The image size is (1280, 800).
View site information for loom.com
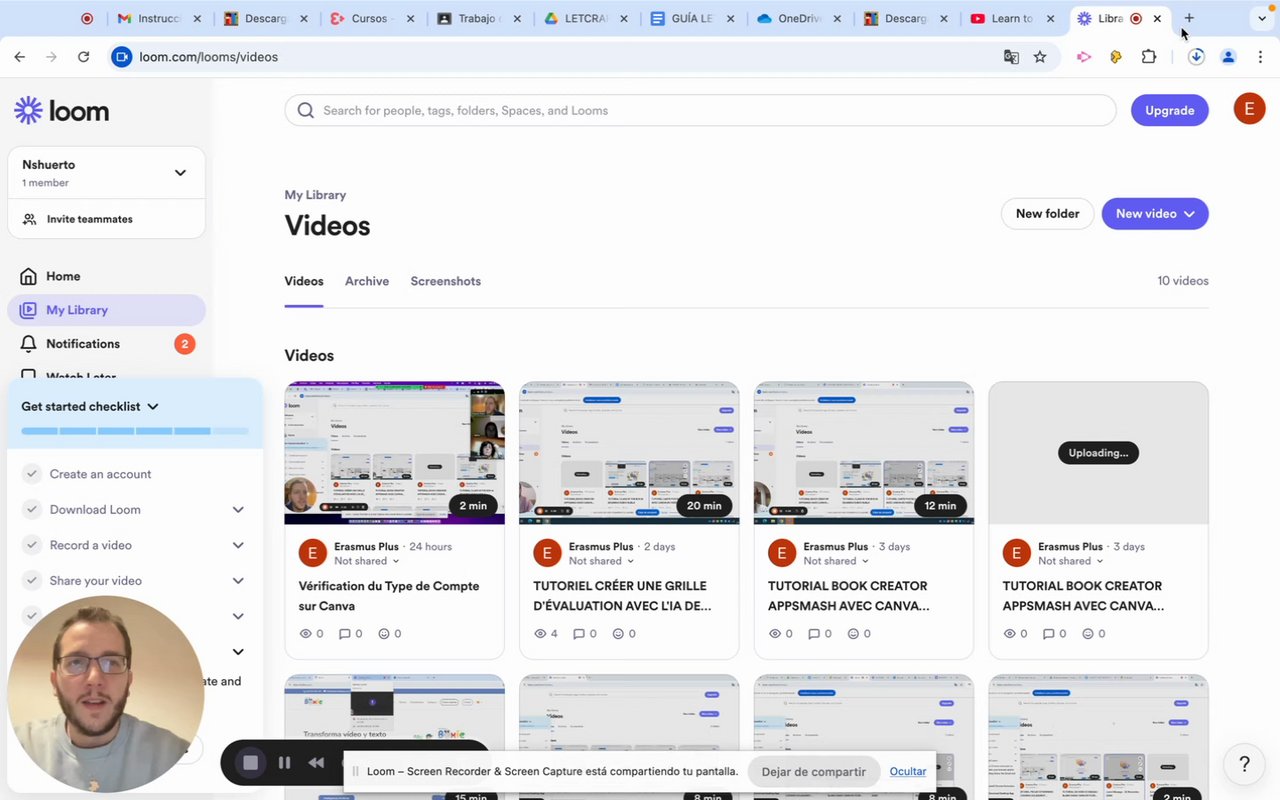(121, 57)
